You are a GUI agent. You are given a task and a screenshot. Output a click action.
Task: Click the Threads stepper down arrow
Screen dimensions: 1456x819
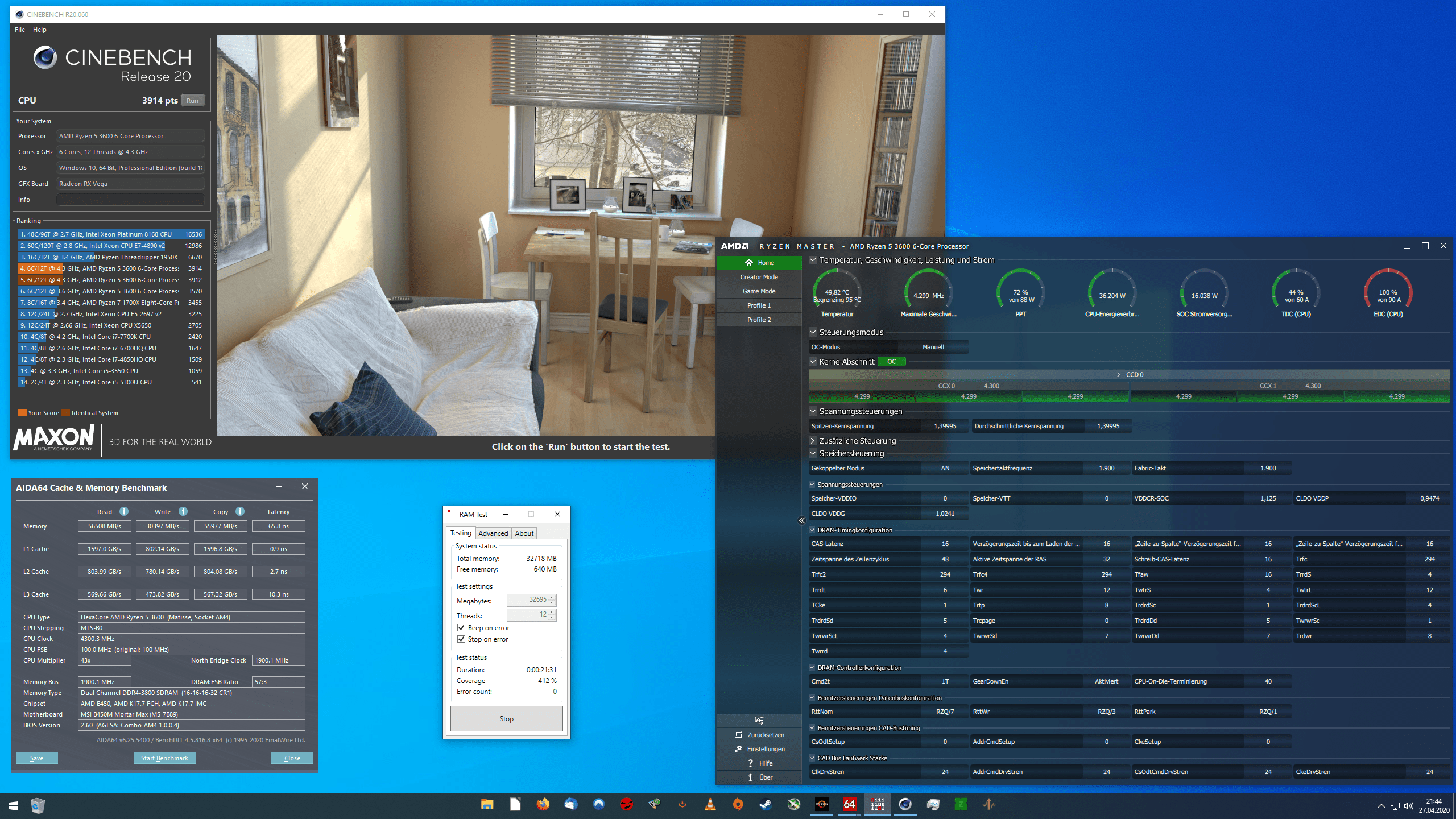click(552, 618)
